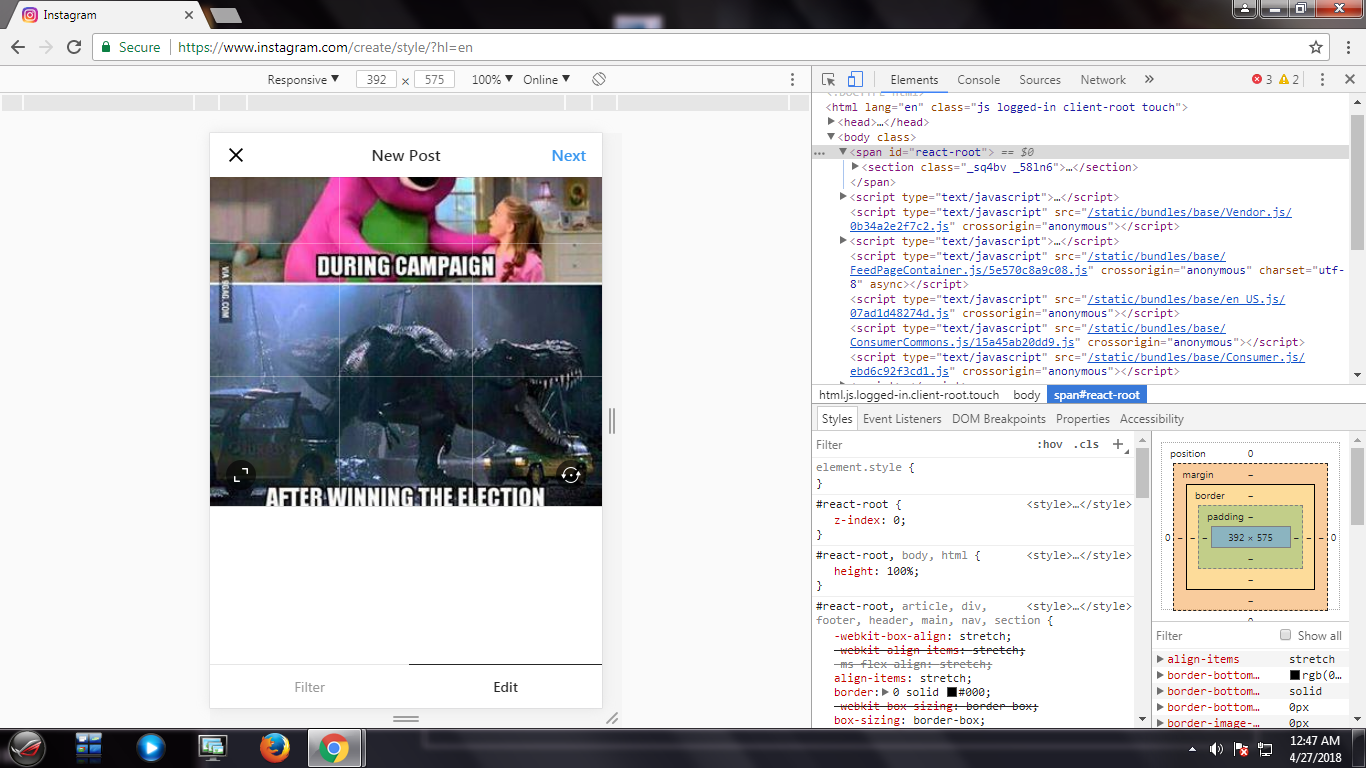Open the Windows Start button
The height and width of the screenshot is (768, 1366).
[x=27, y=748]
